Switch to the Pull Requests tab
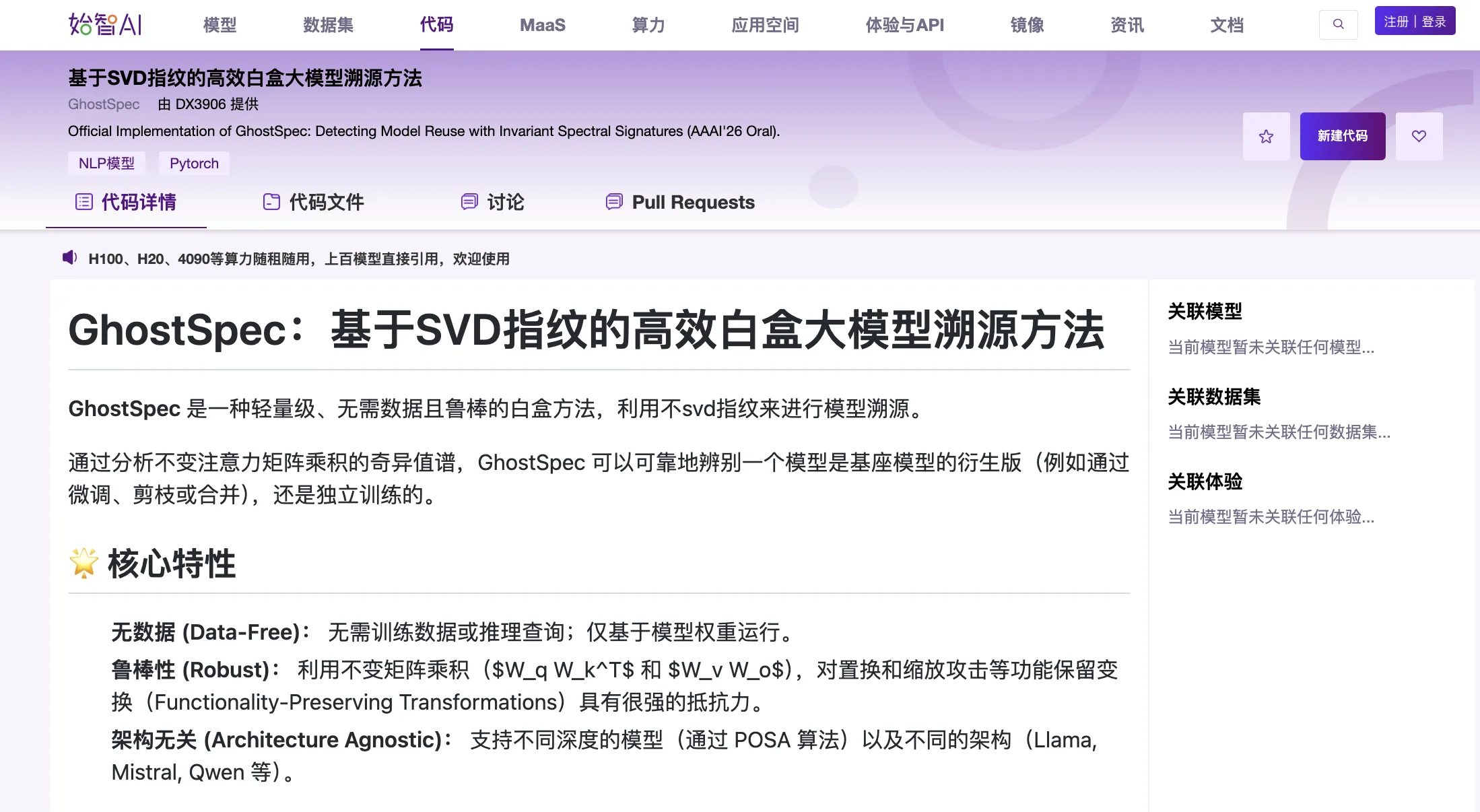Screen dimensions: 1480x812 693,202
